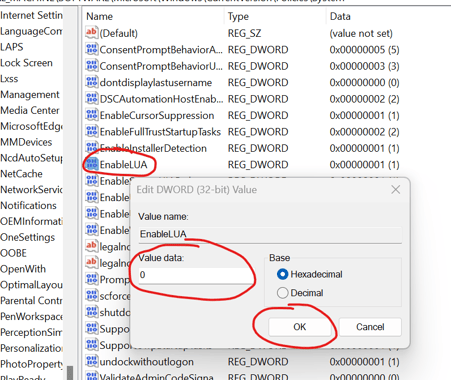This screenshot has height=380, width=451.
Task: Click the dontdisplaylastusername DWORD icon
Action: pyautogui.click(x=91, y=82)
